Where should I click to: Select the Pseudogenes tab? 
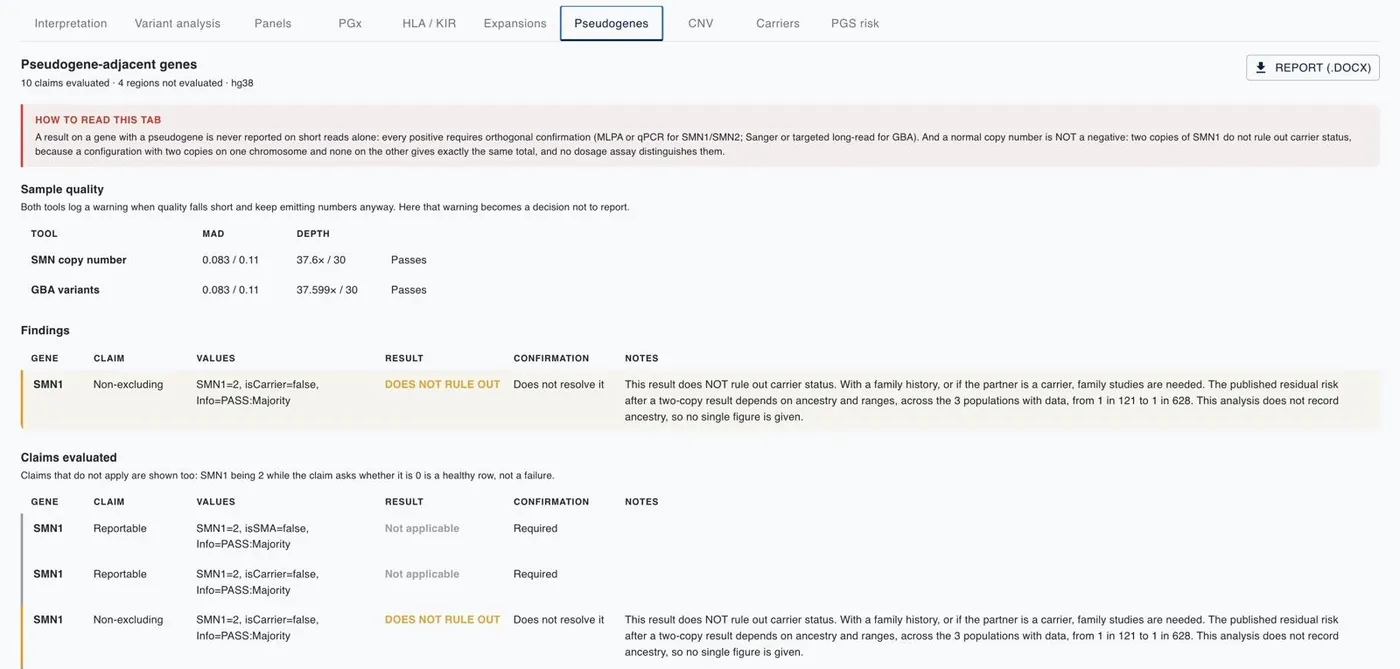[x=611, y=23]
